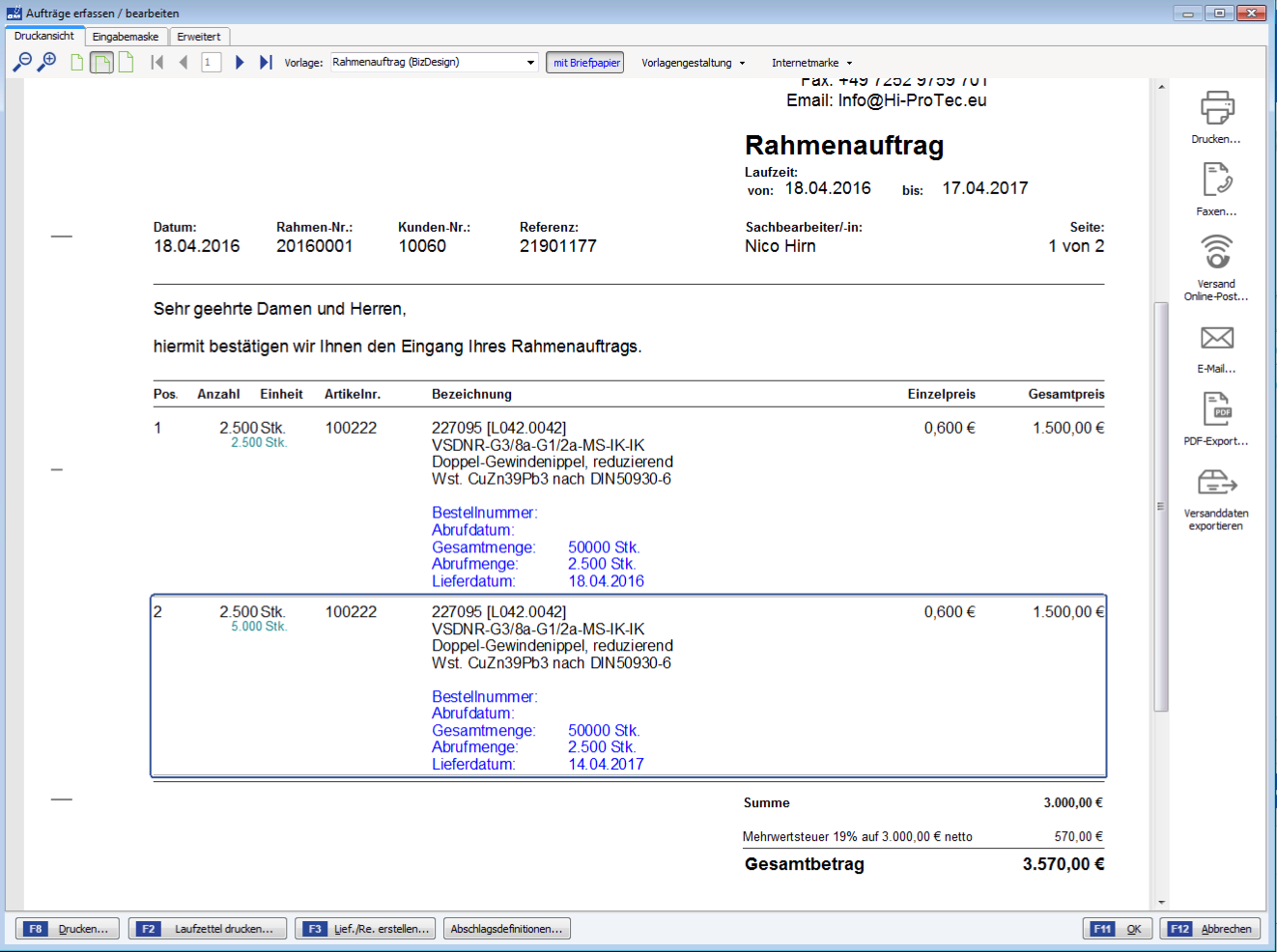The width and height of the screenshot is (1277, 952).
Task: Expand the Vorlagengestaltung menu
Action: coord(694,63)
